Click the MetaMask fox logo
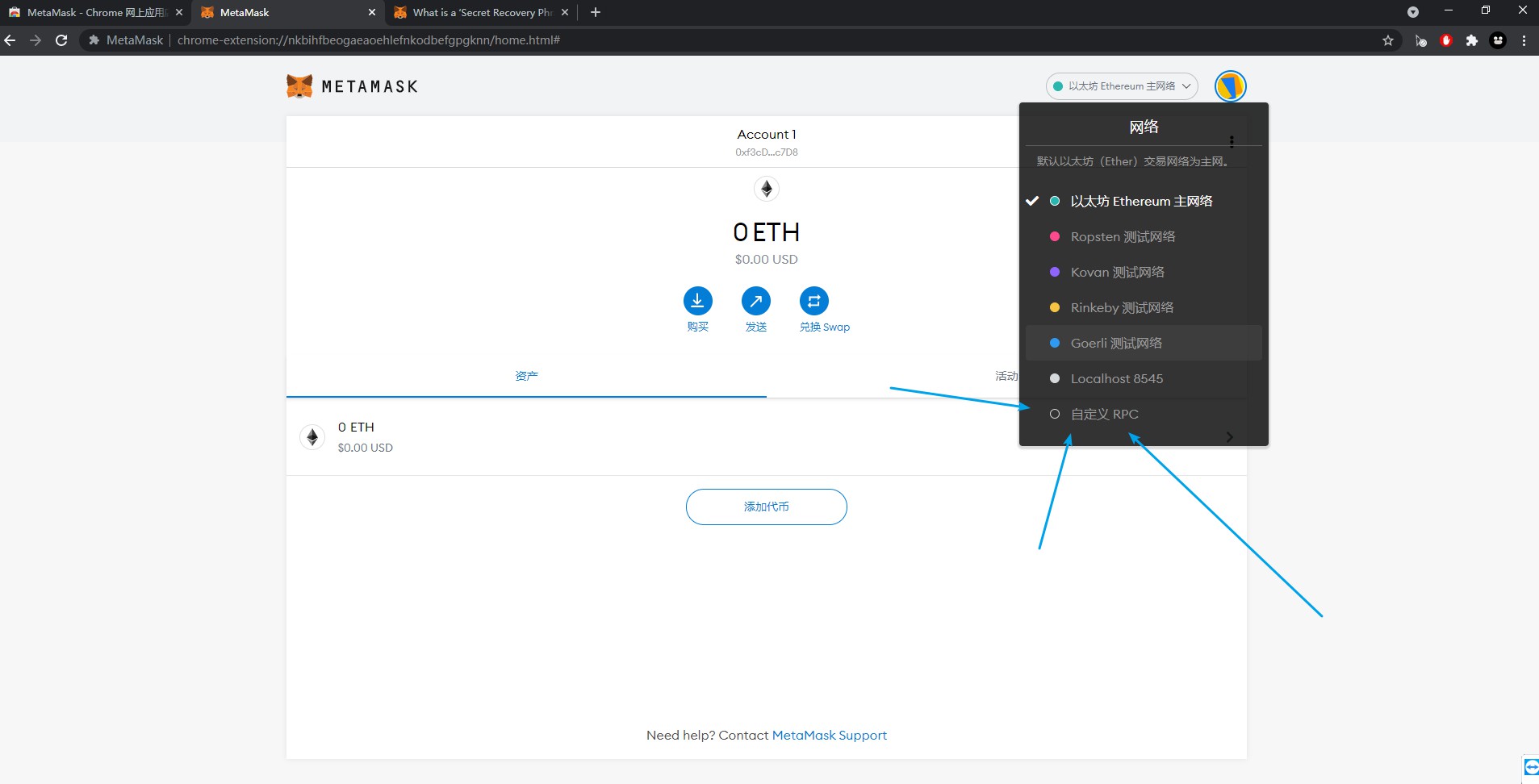Screen dimensions: 1539x784 299,86
